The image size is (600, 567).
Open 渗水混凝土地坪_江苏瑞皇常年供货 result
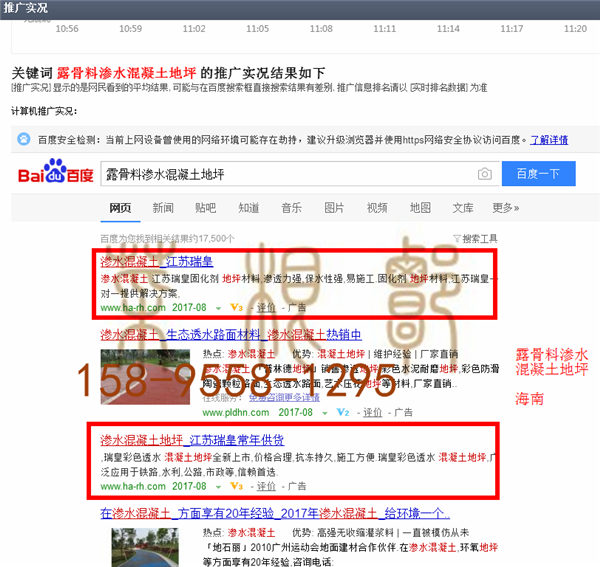192,440
